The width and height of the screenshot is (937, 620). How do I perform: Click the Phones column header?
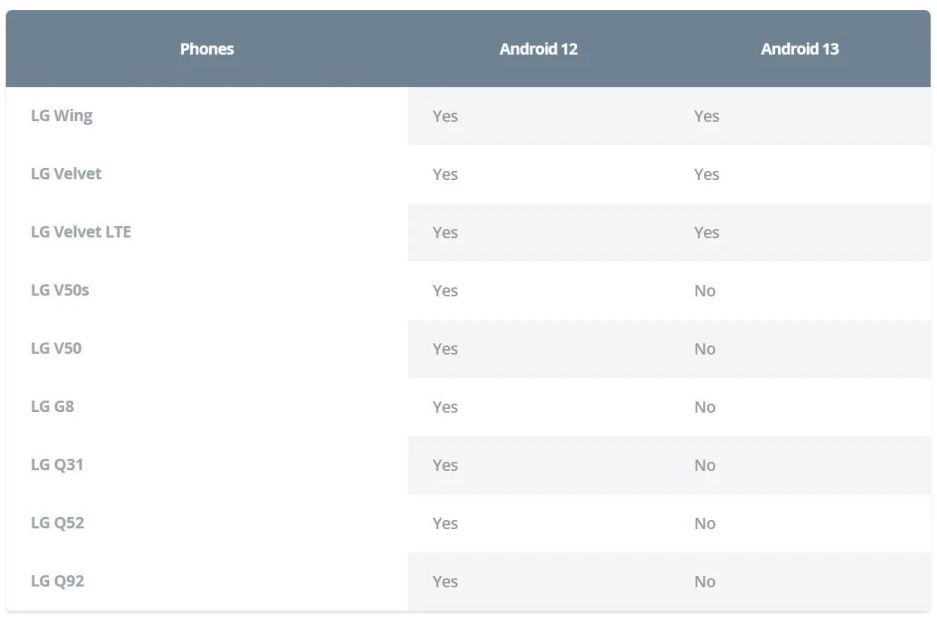[x=207, y=49]
